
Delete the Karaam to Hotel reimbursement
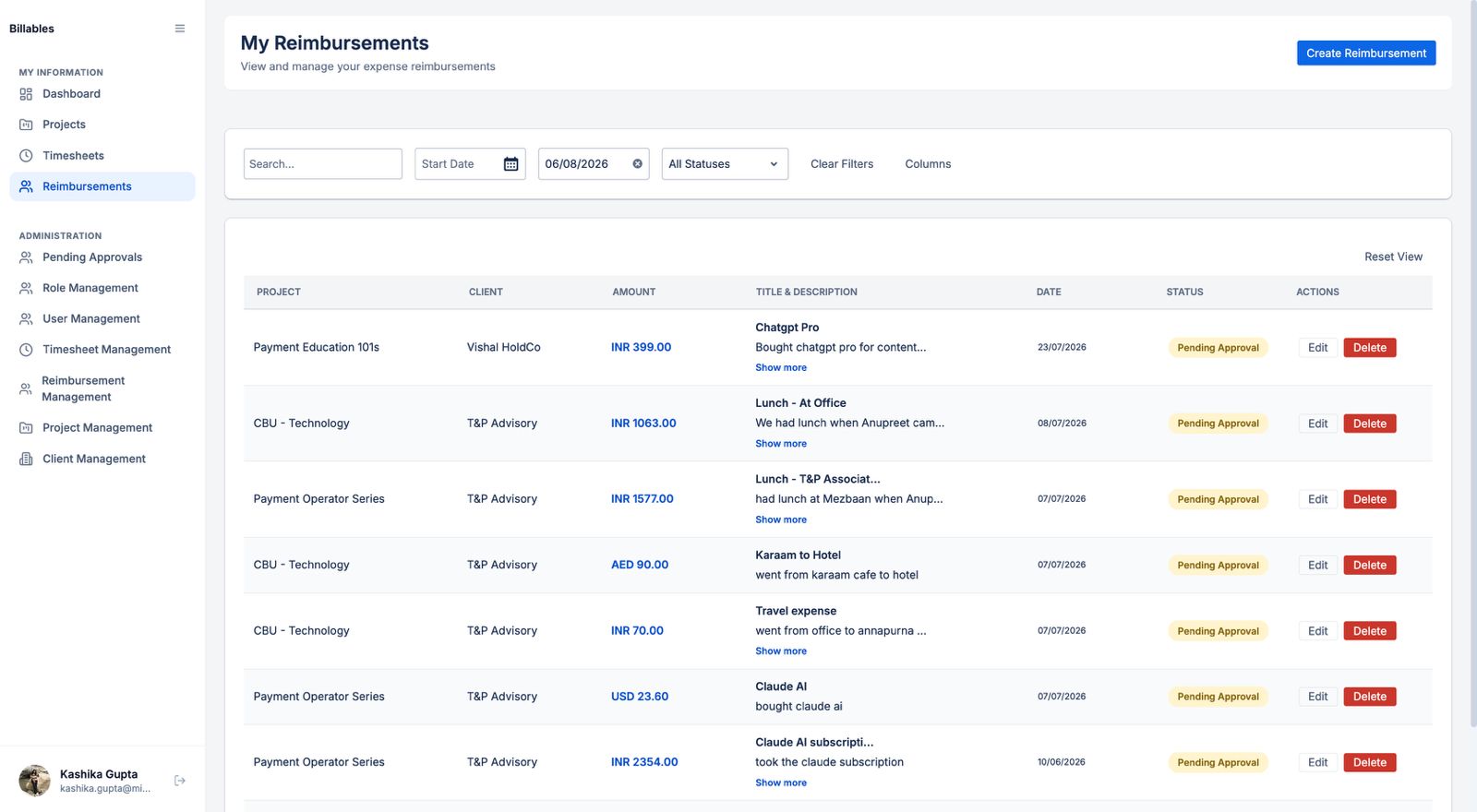click(1370, 566)
